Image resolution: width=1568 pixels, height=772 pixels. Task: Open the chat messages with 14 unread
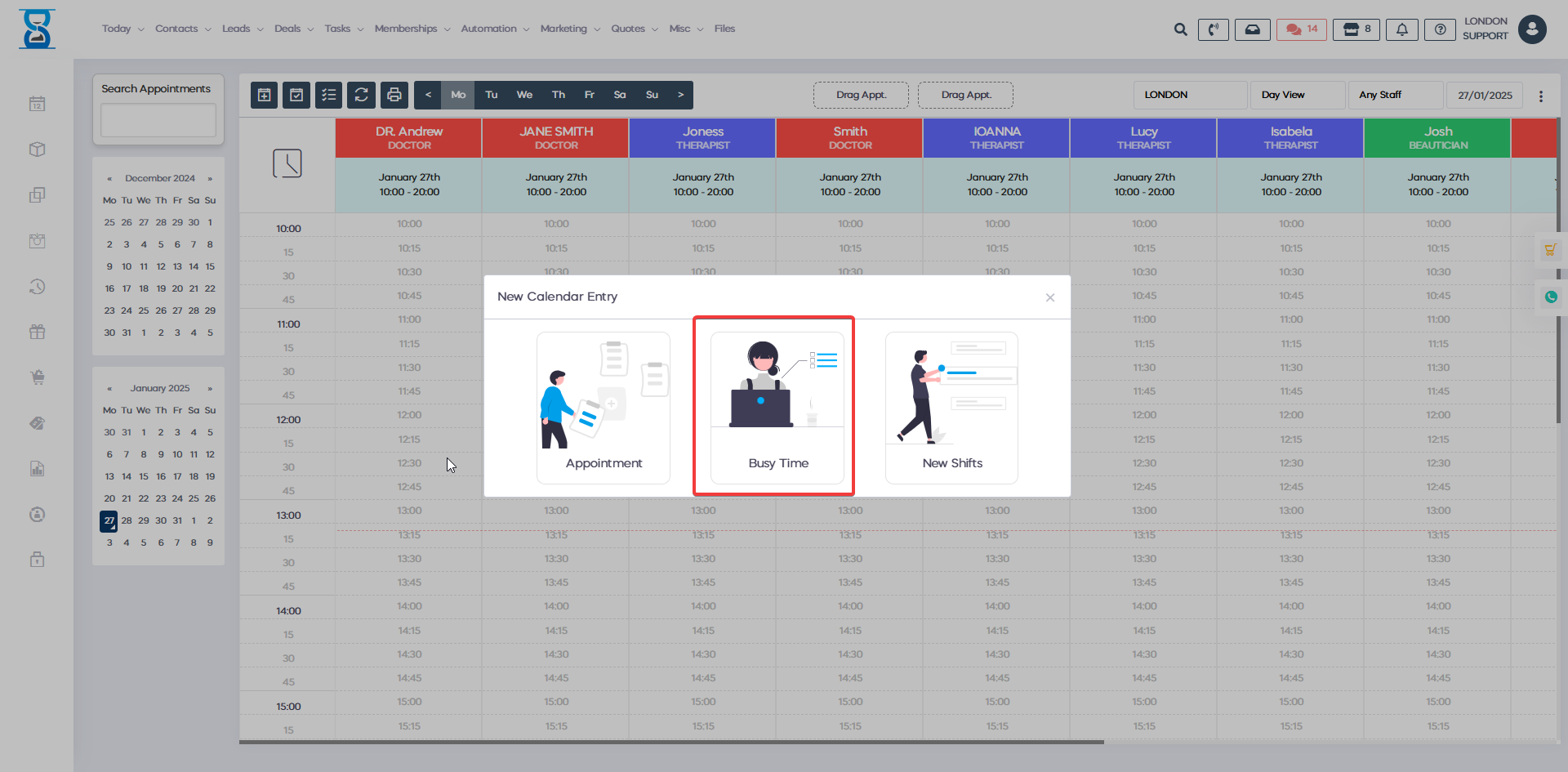tap(1302, 29)
